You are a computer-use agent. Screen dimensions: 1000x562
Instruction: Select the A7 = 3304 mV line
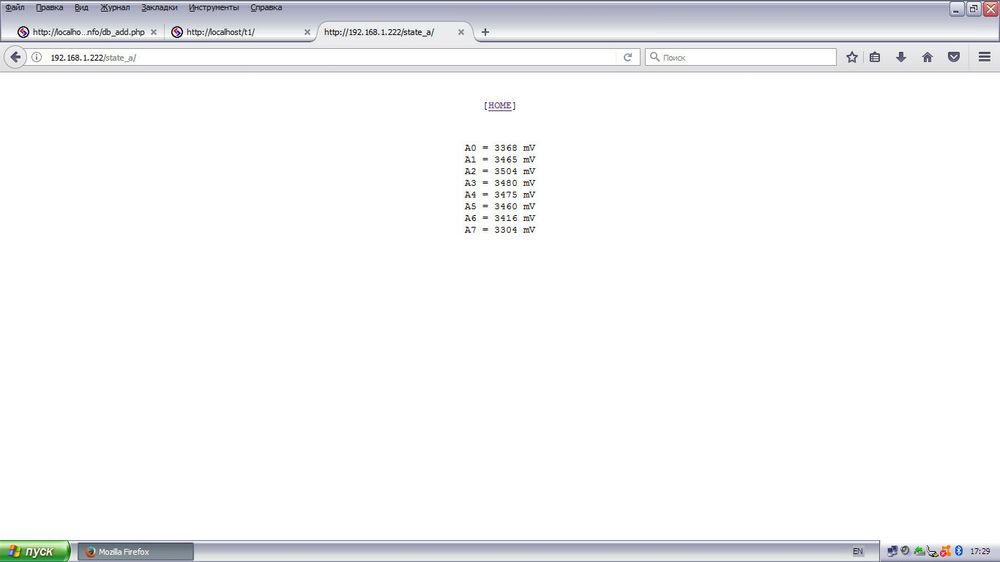(499, 230)
